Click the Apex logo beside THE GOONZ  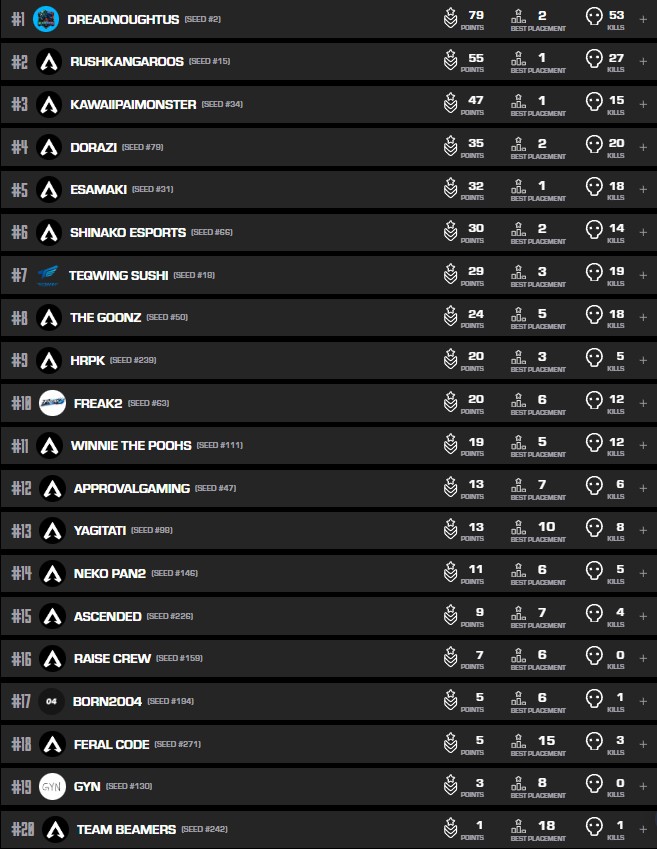point(49,317)
